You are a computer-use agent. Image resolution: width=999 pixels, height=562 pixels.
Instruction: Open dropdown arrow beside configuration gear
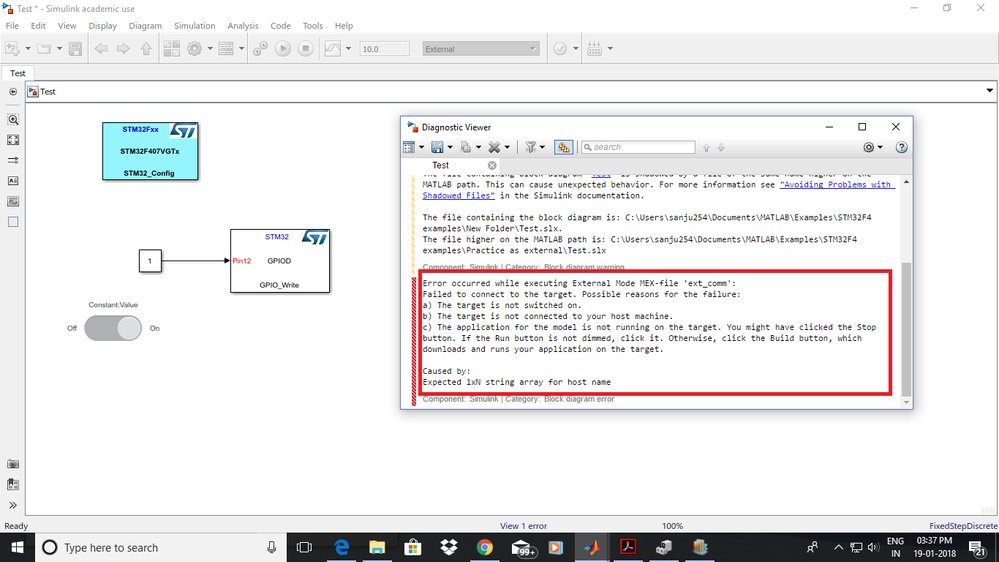(210, 48)
